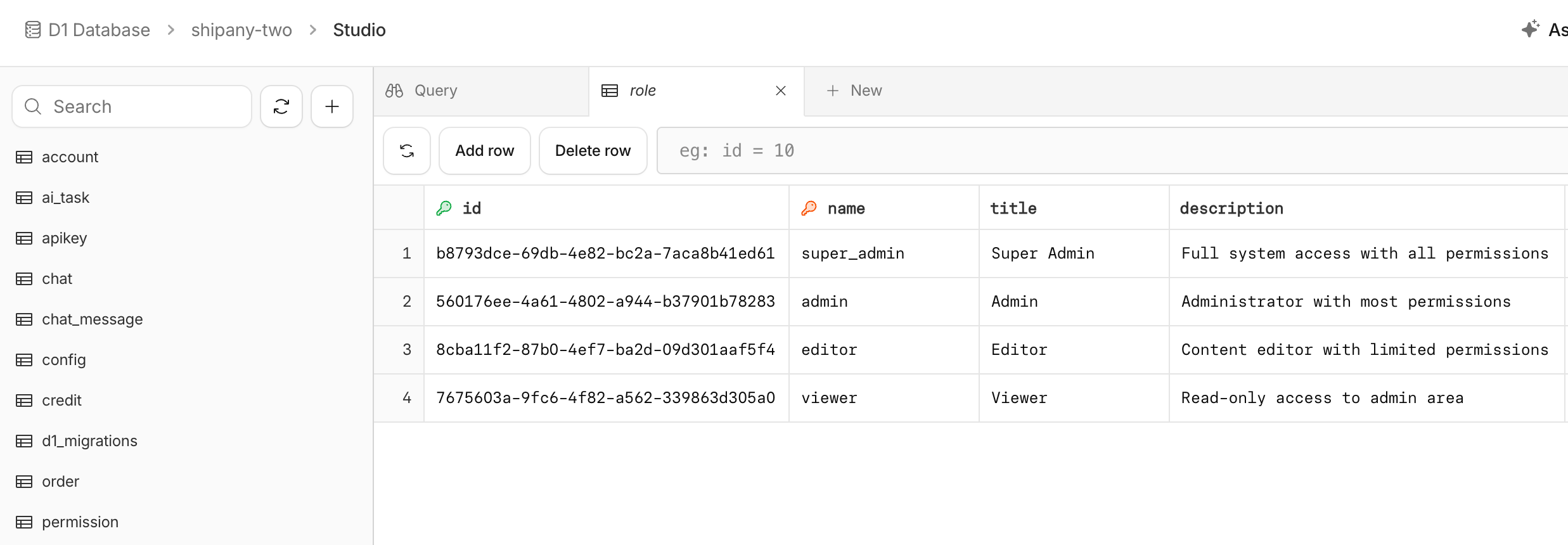Open a New tab
Viewport: 1568px width, 545px height.
854,91
